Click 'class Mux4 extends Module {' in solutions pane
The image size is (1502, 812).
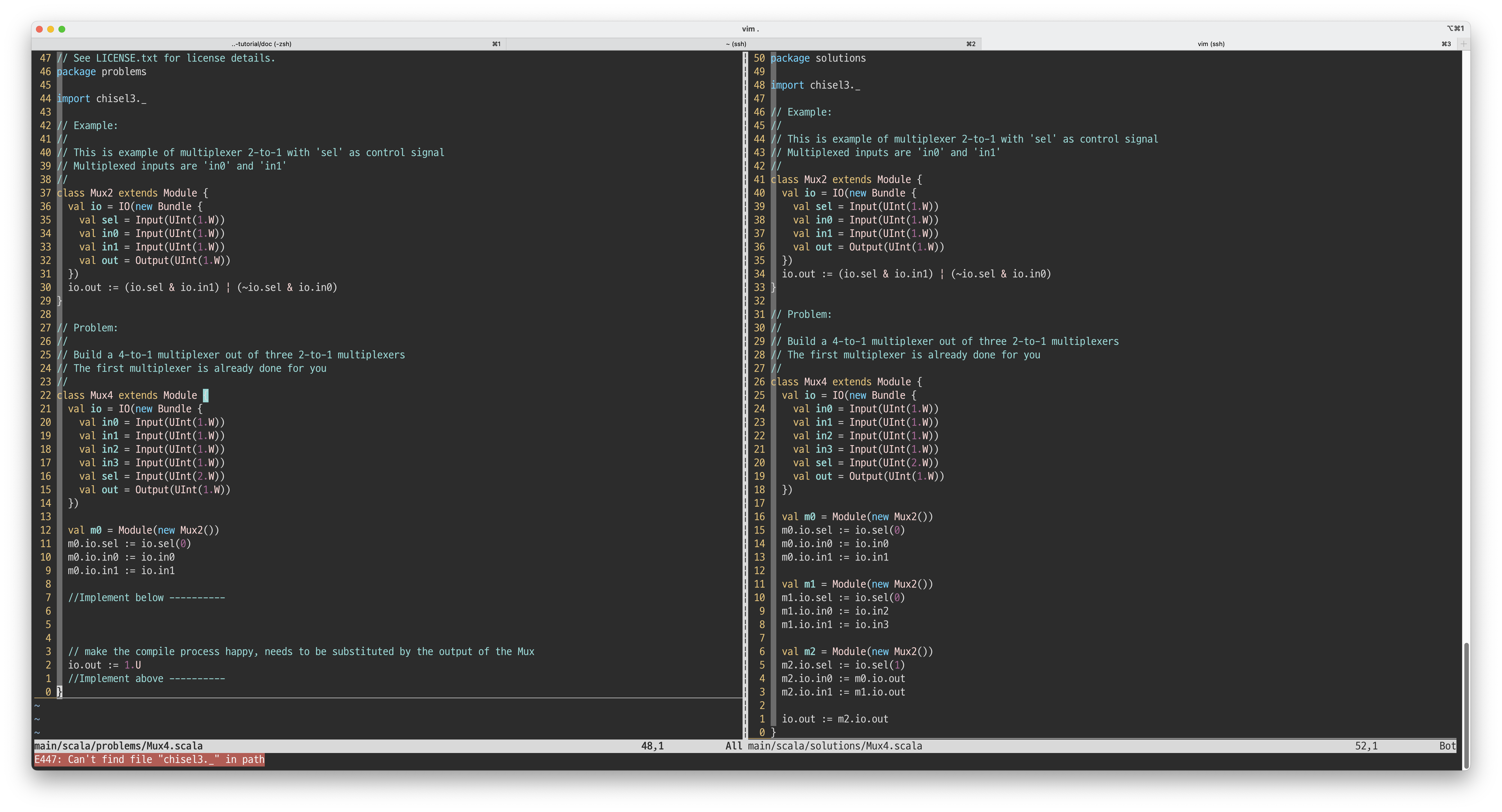click(x=846, y=382)
